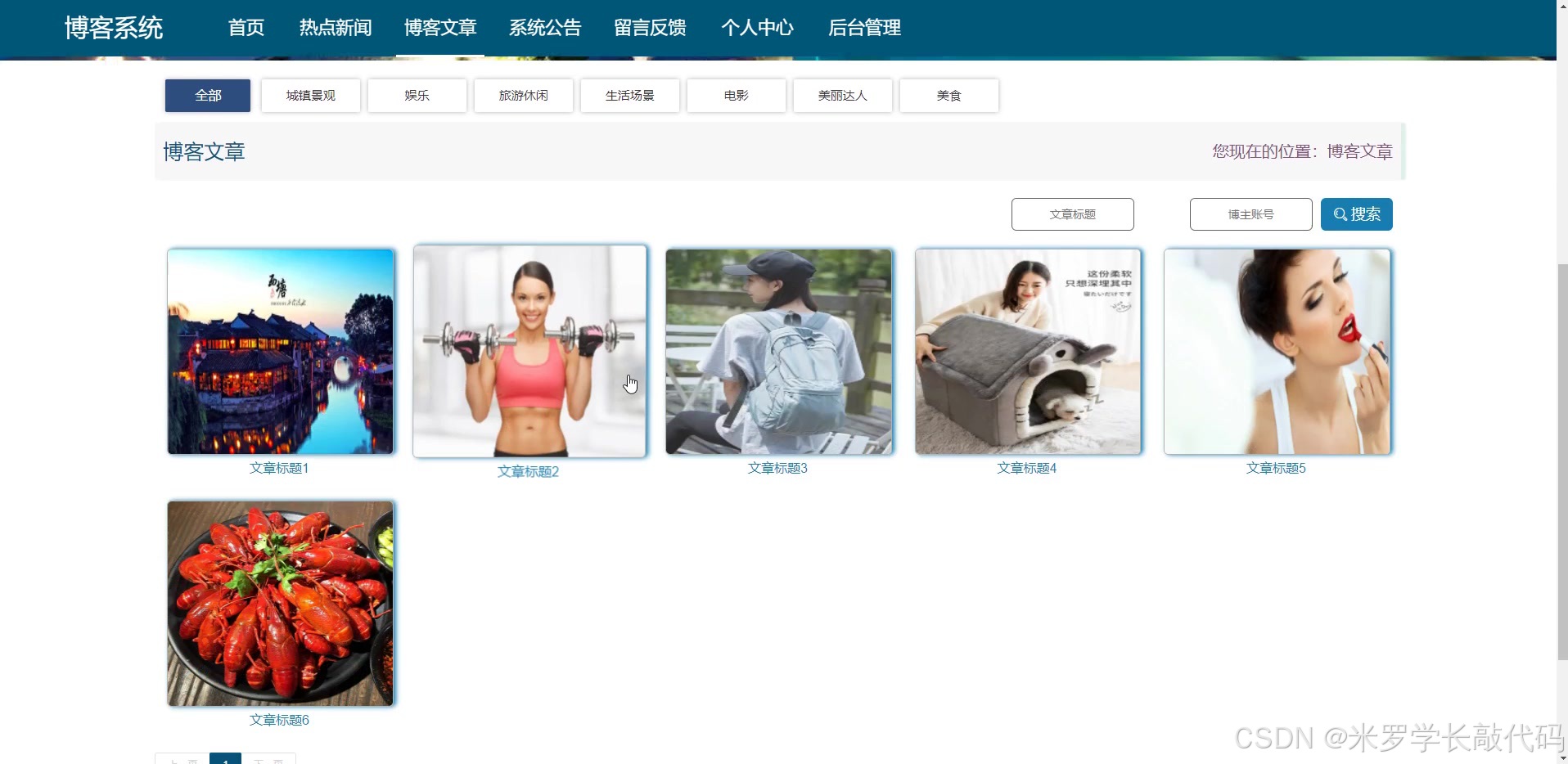Click the 博主账号 search input field

[x=1250, y=214]
